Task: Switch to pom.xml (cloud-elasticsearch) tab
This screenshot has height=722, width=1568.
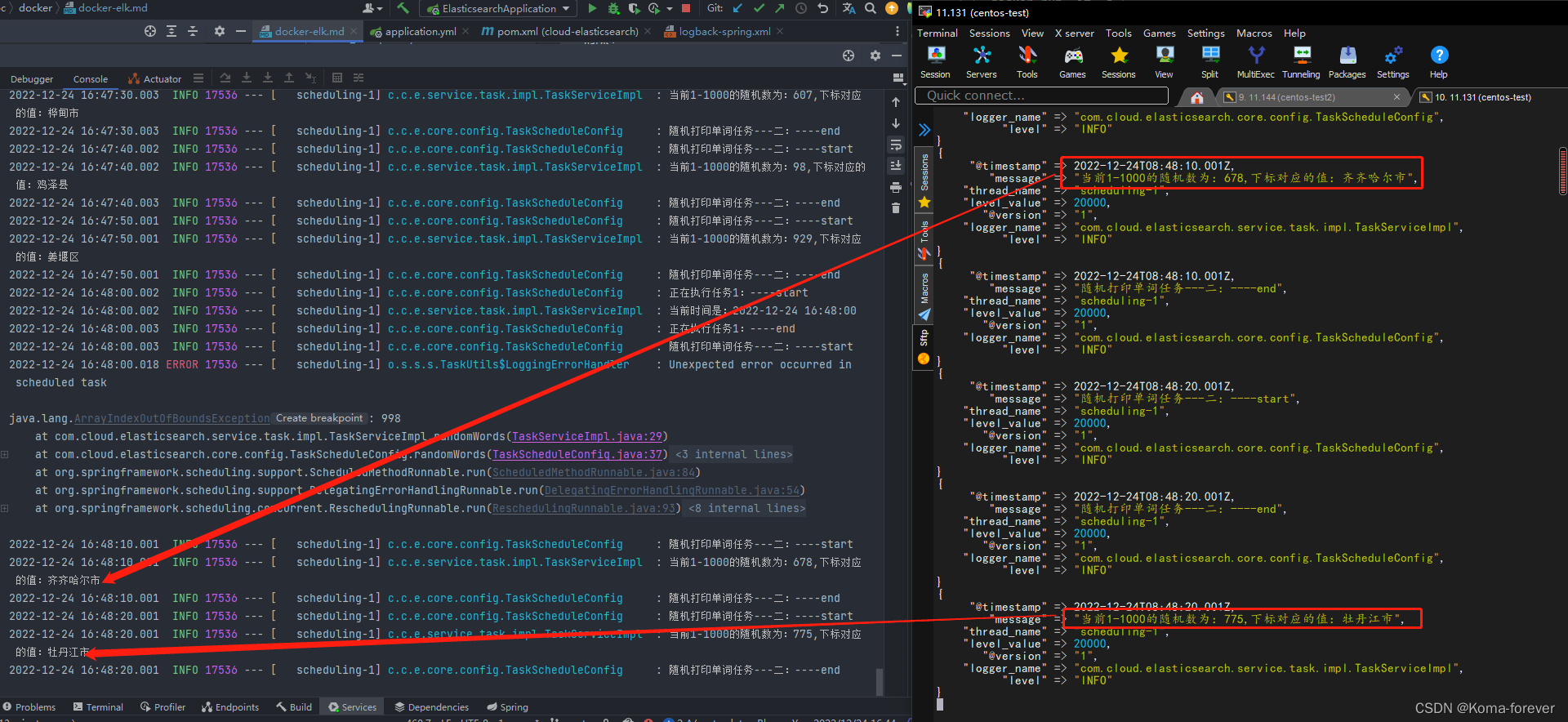Action: click(x=567, y=31)
